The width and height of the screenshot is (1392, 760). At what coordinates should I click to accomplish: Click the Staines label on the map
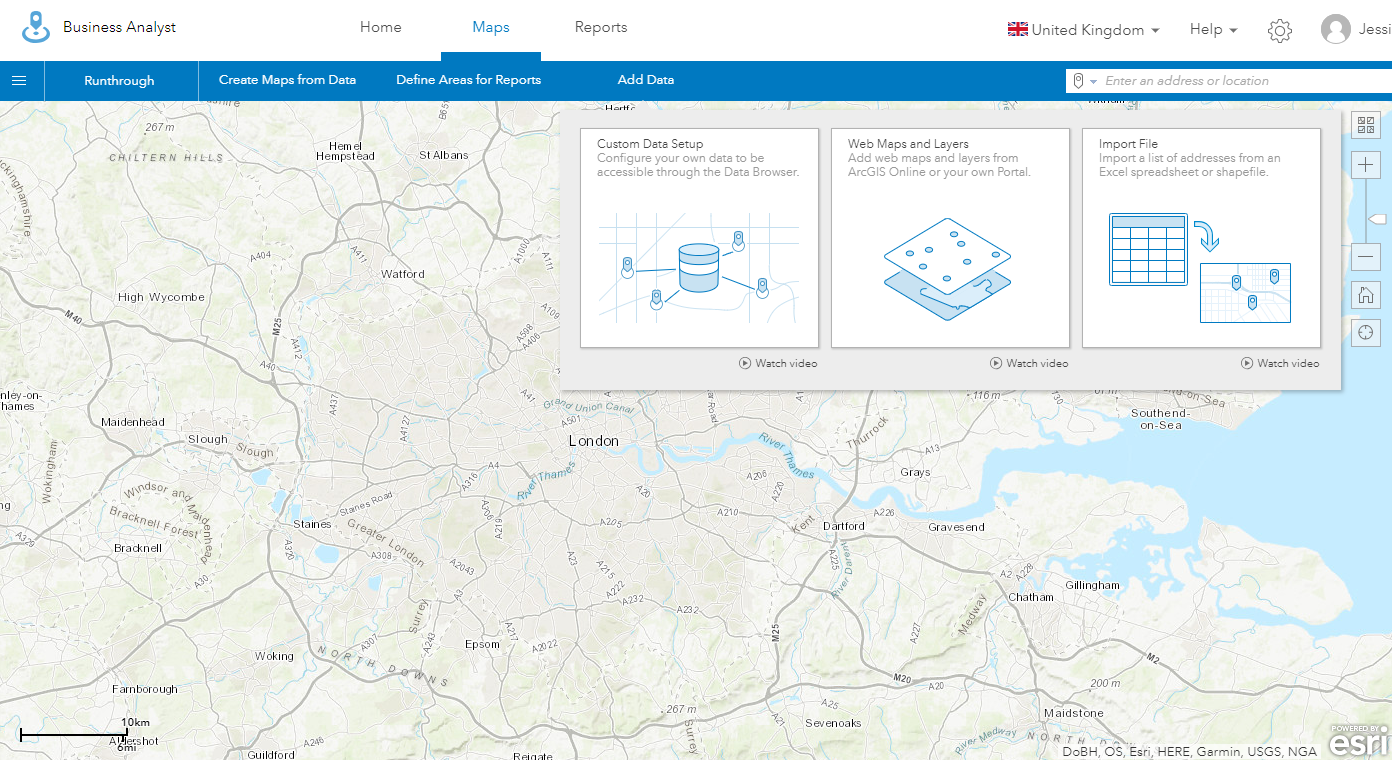(312, 524)
